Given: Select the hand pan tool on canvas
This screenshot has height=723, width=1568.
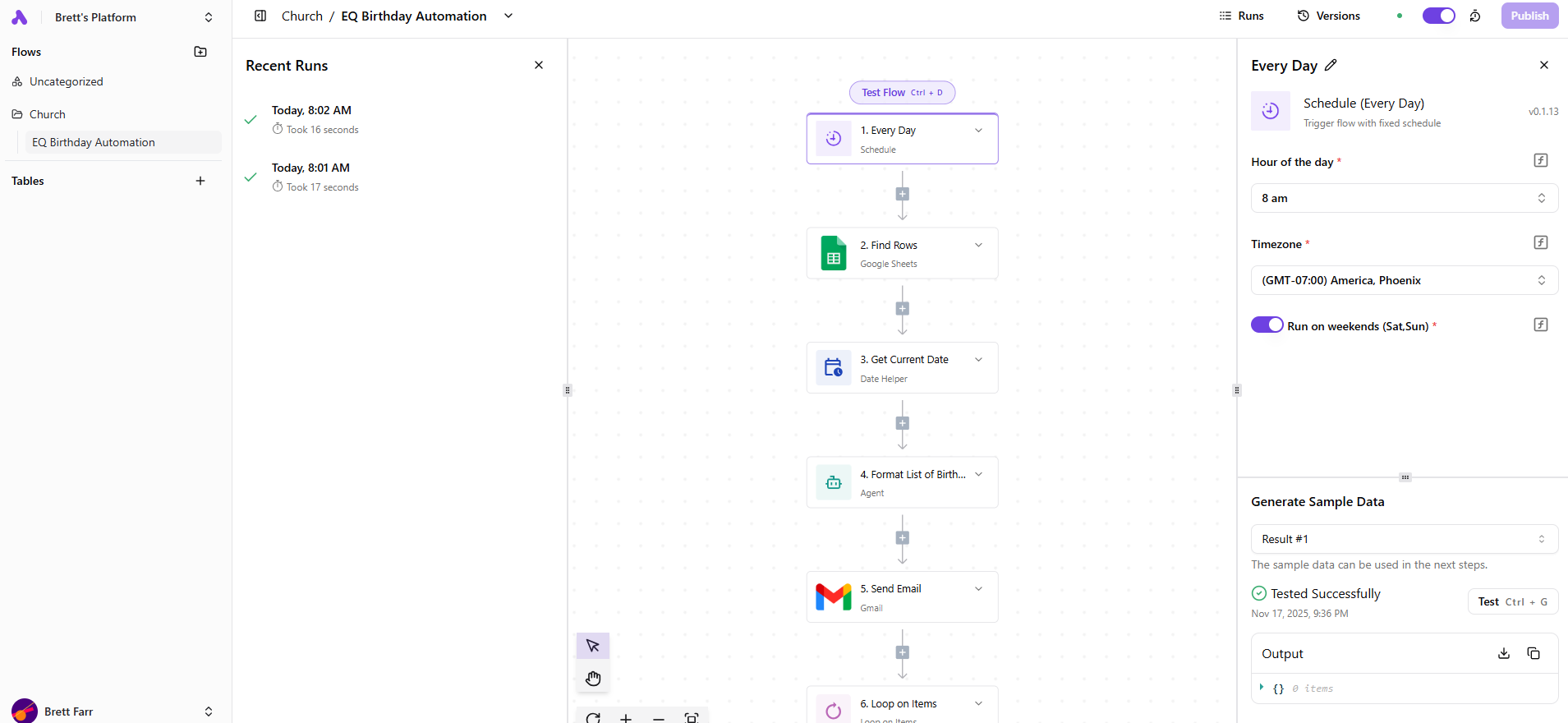Looking at the screenshot, I should (x=593, y=679).
